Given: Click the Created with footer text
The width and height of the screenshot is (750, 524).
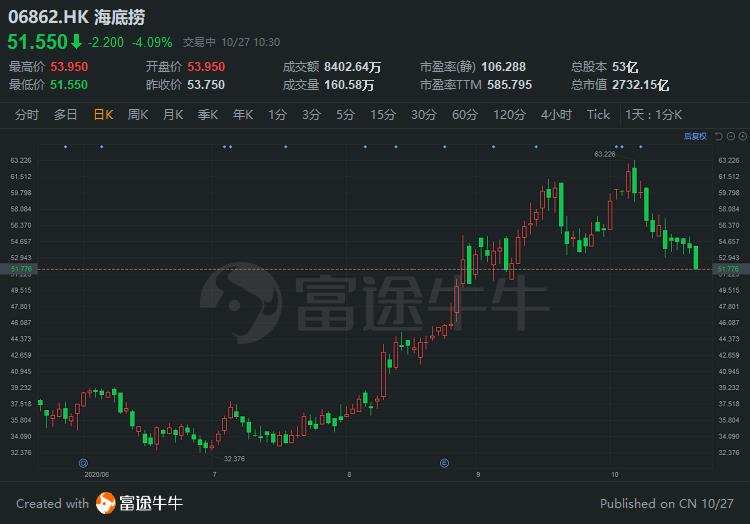Looking at the screenshot, I should point(53,503).
